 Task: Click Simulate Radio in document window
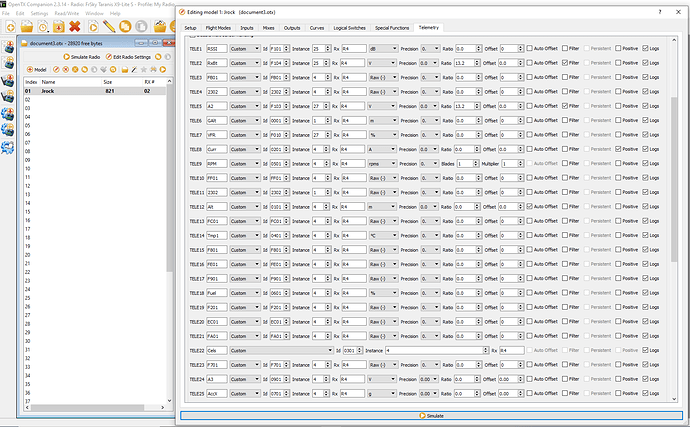tap(81, 57)
